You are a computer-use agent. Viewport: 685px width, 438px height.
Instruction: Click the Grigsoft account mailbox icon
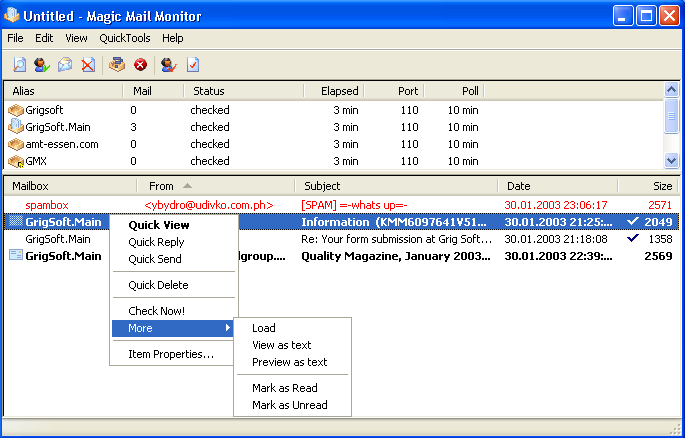[16, 110]
